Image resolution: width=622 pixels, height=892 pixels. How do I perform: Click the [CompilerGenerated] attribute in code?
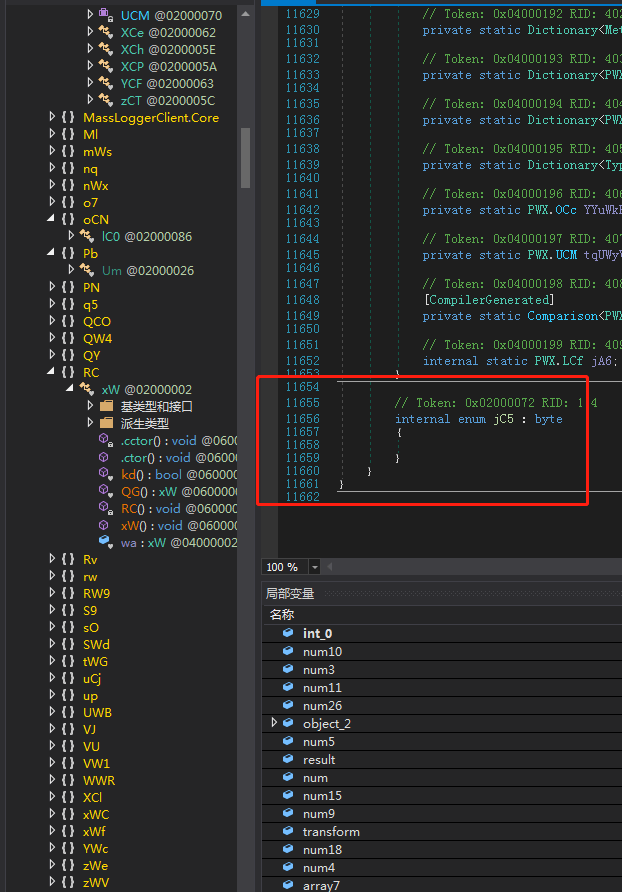pyautogui.click(x=488, y=299)
